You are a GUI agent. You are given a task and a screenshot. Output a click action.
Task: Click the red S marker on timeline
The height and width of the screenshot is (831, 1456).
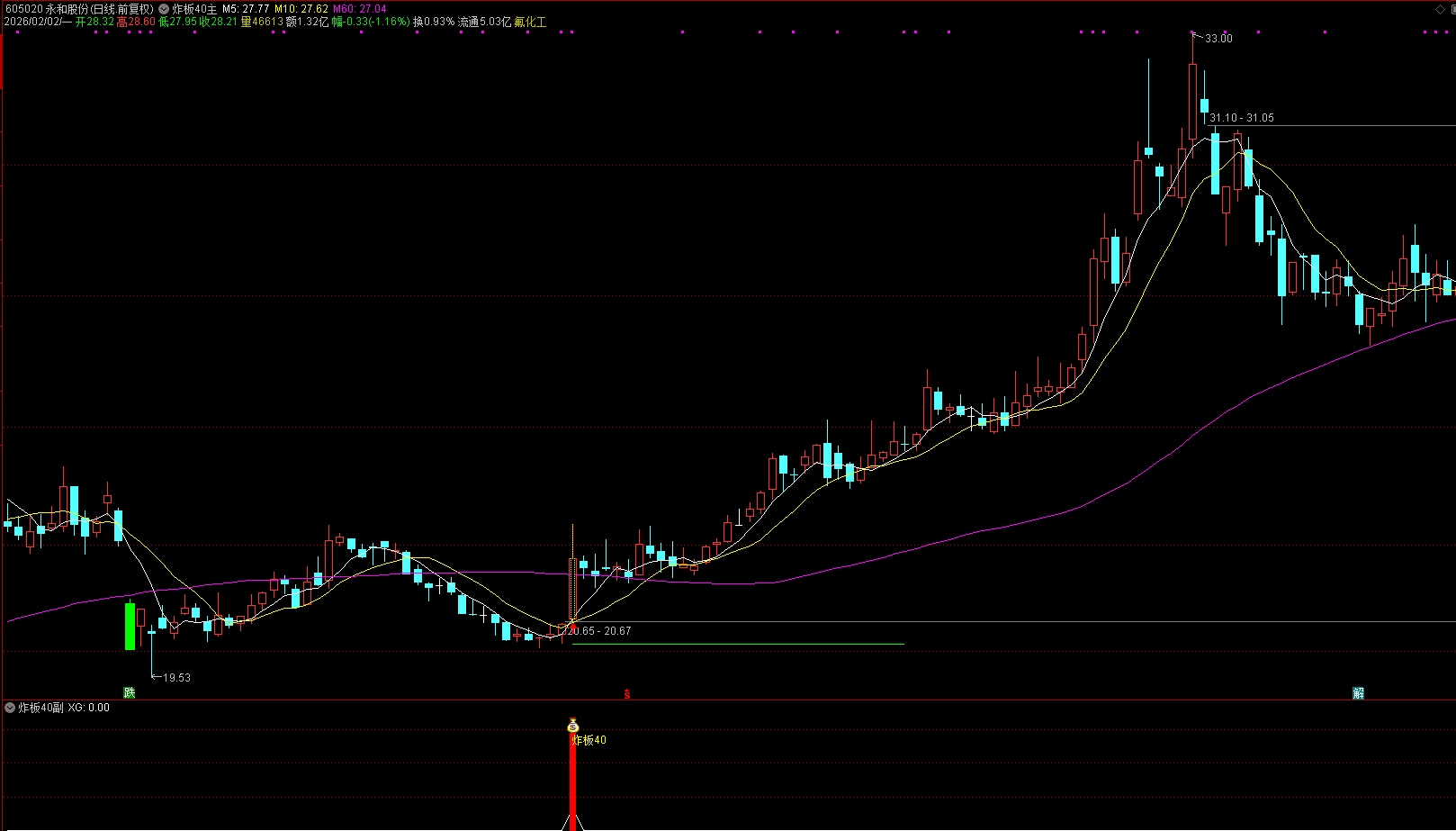click(x=627, y=693)
